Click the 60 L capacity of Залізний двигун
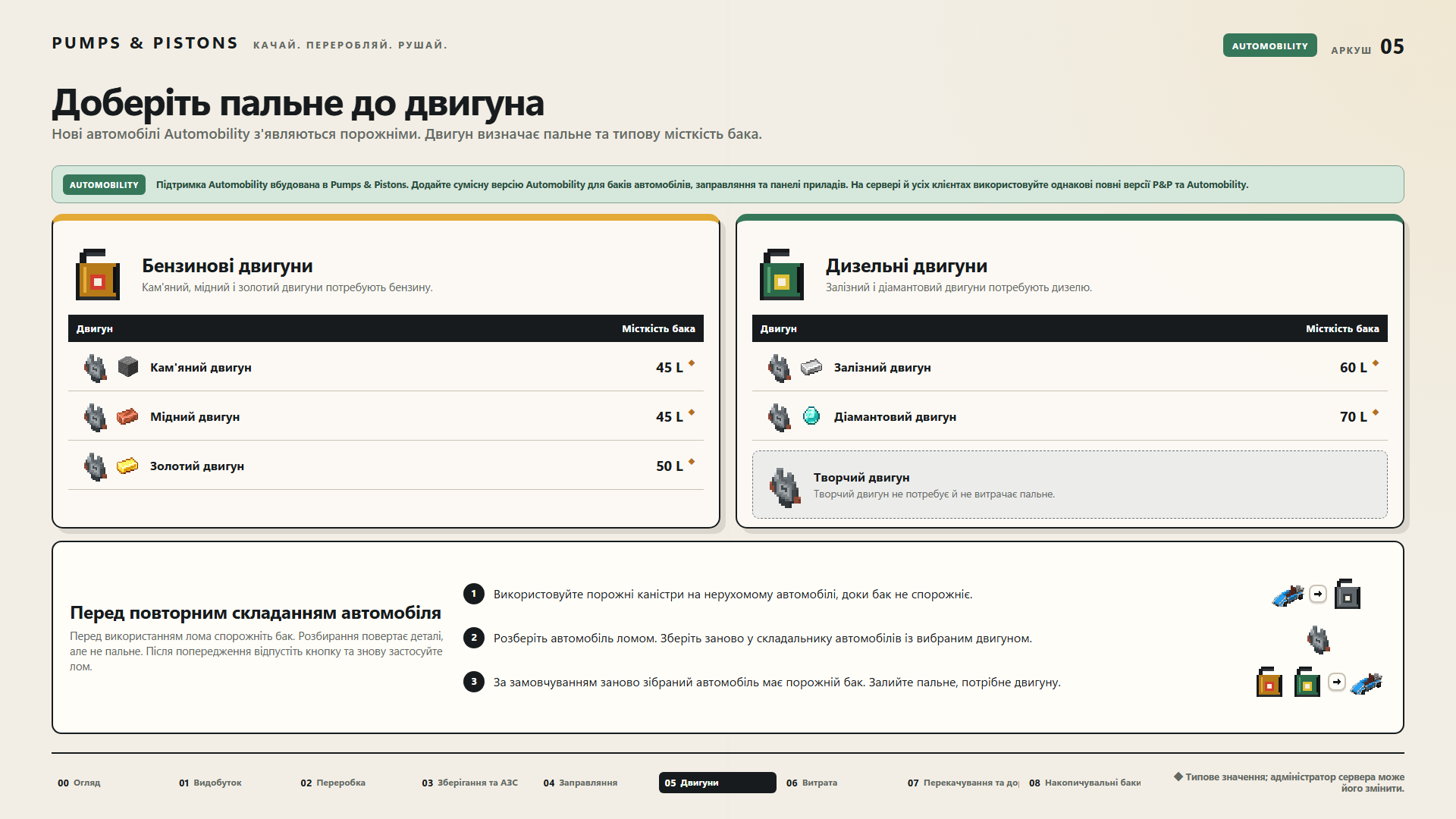 click(1354, 367)
